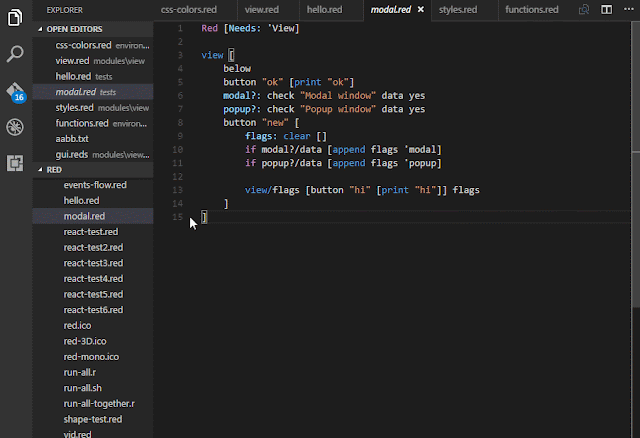Click "'modal]" at end of line 10
This screenshot has width=640, height=438.
click(422, 149)
